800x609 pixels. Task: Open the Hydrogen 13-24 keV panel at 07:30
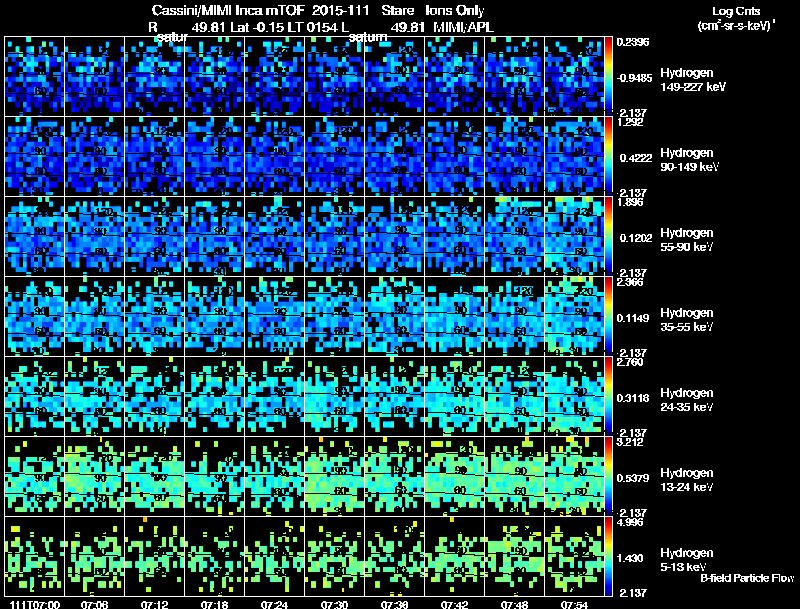[x=334, y=476]
